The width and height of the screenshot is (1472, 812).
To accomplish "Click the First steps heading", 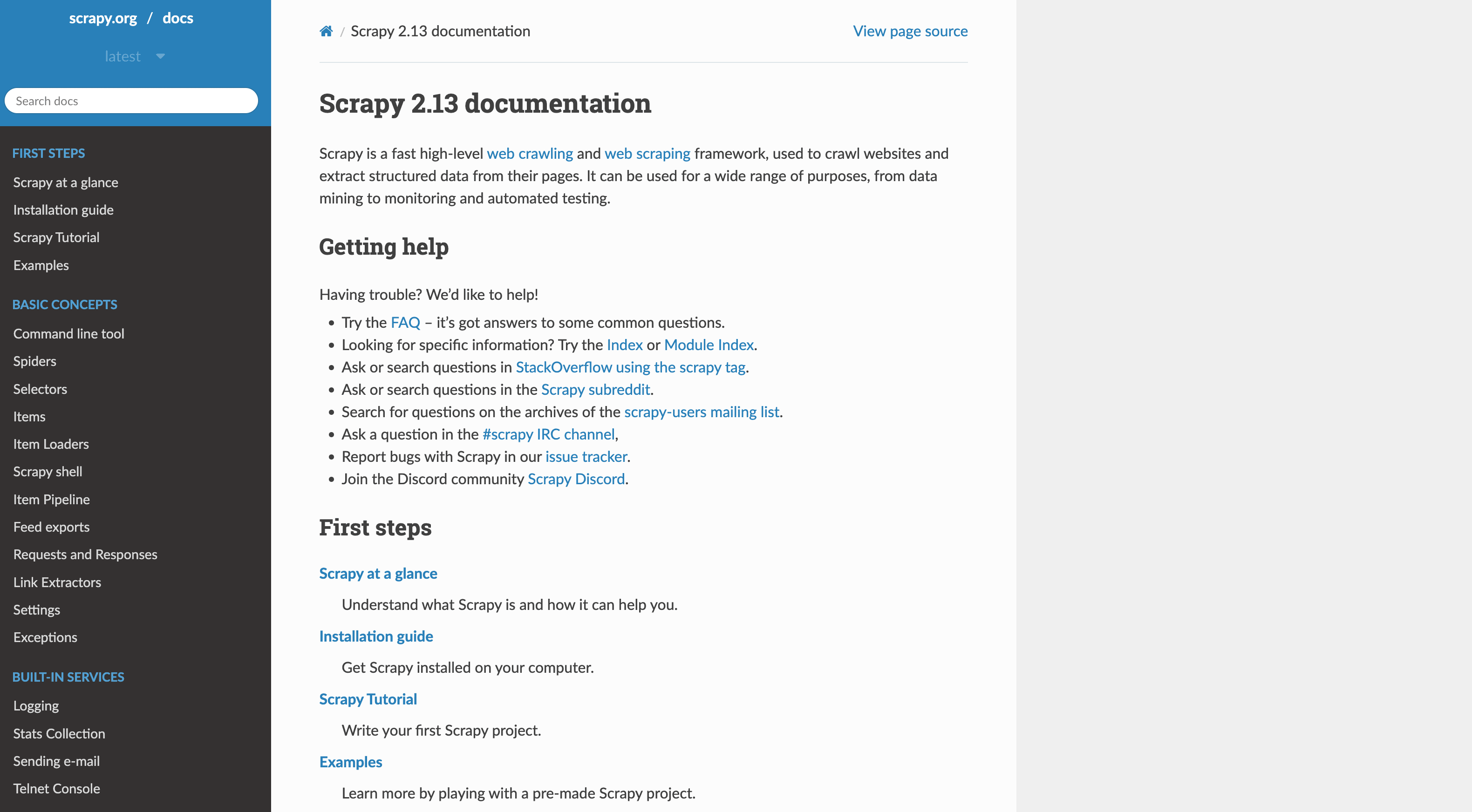I will coord(375,527).
